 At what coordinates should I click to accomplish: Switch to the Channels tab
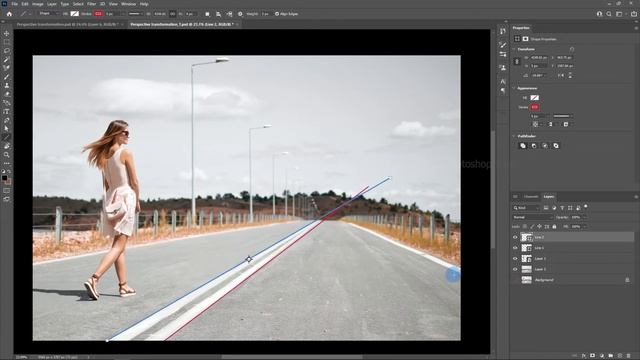click(531, 197)
